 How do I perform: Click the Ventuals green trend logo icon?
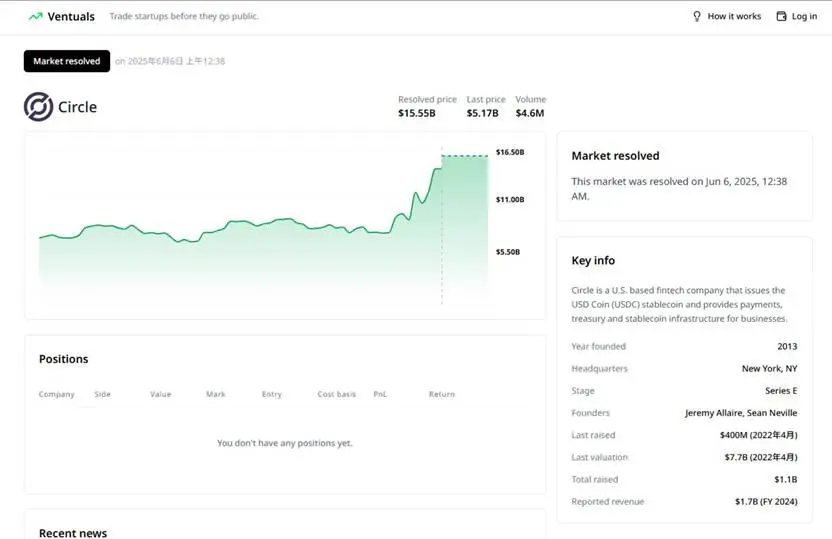point(36,16)
